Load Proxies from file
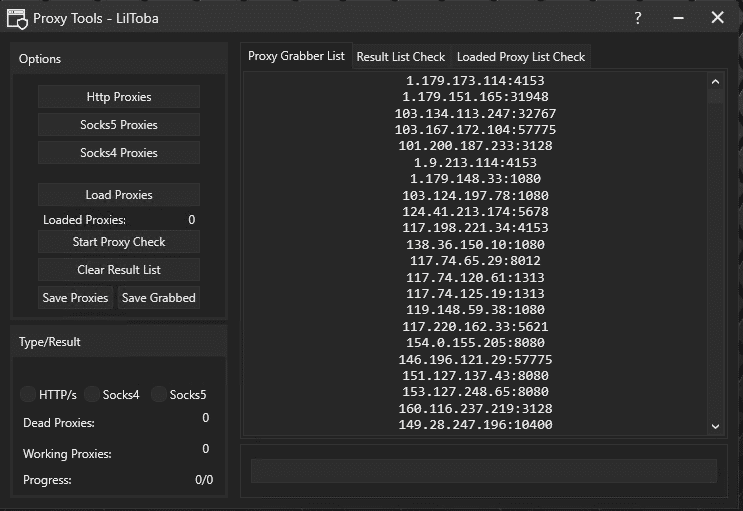Screen dimensions: 743x511 point(119,195)
